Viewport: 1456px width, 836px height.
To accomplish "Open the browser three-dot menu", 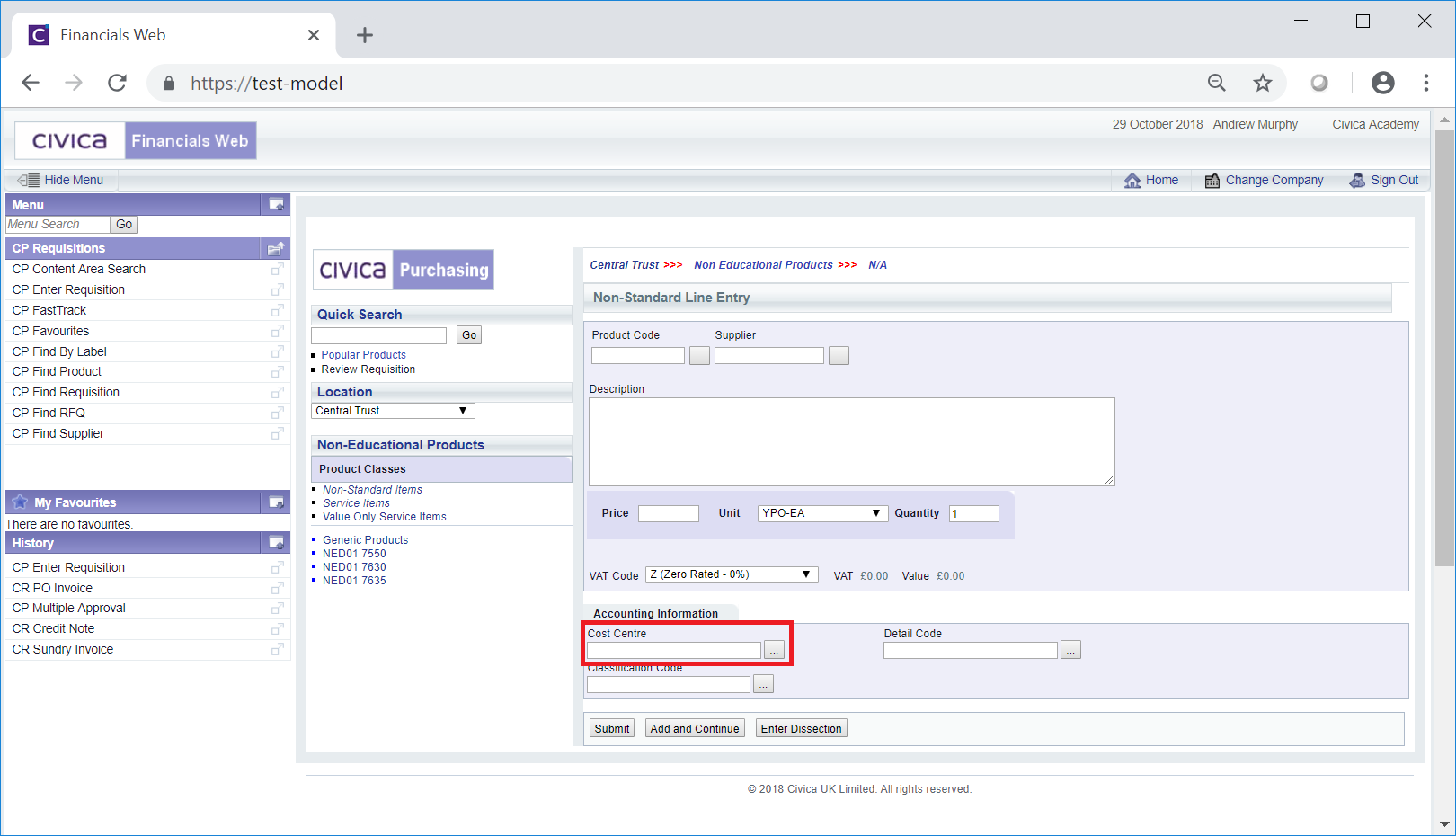I will pyautogui.click(x=1425, y=83).
